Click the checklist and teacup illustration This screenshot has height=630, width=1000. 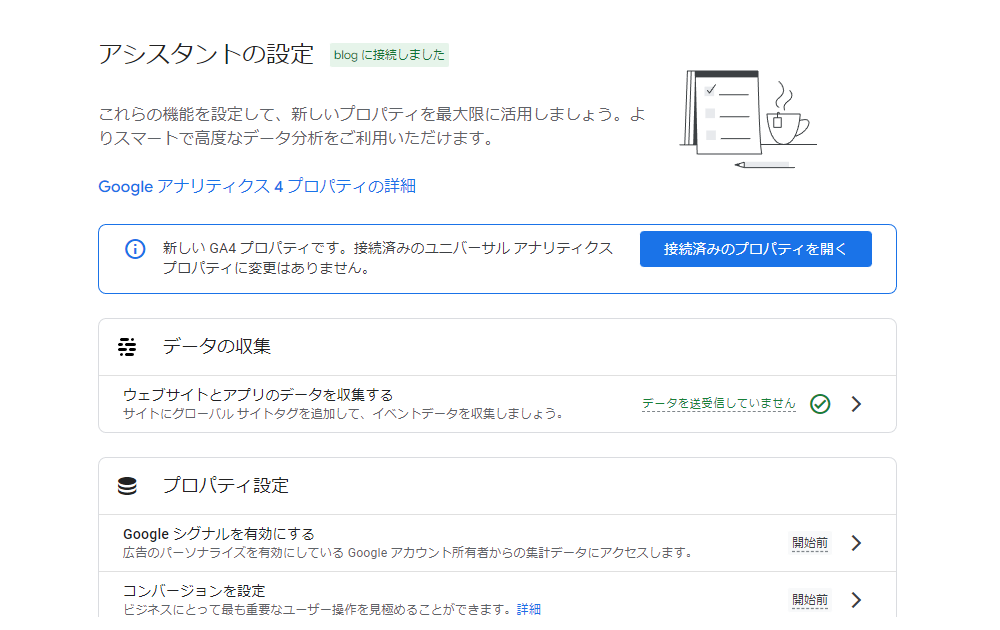point(746,118)
